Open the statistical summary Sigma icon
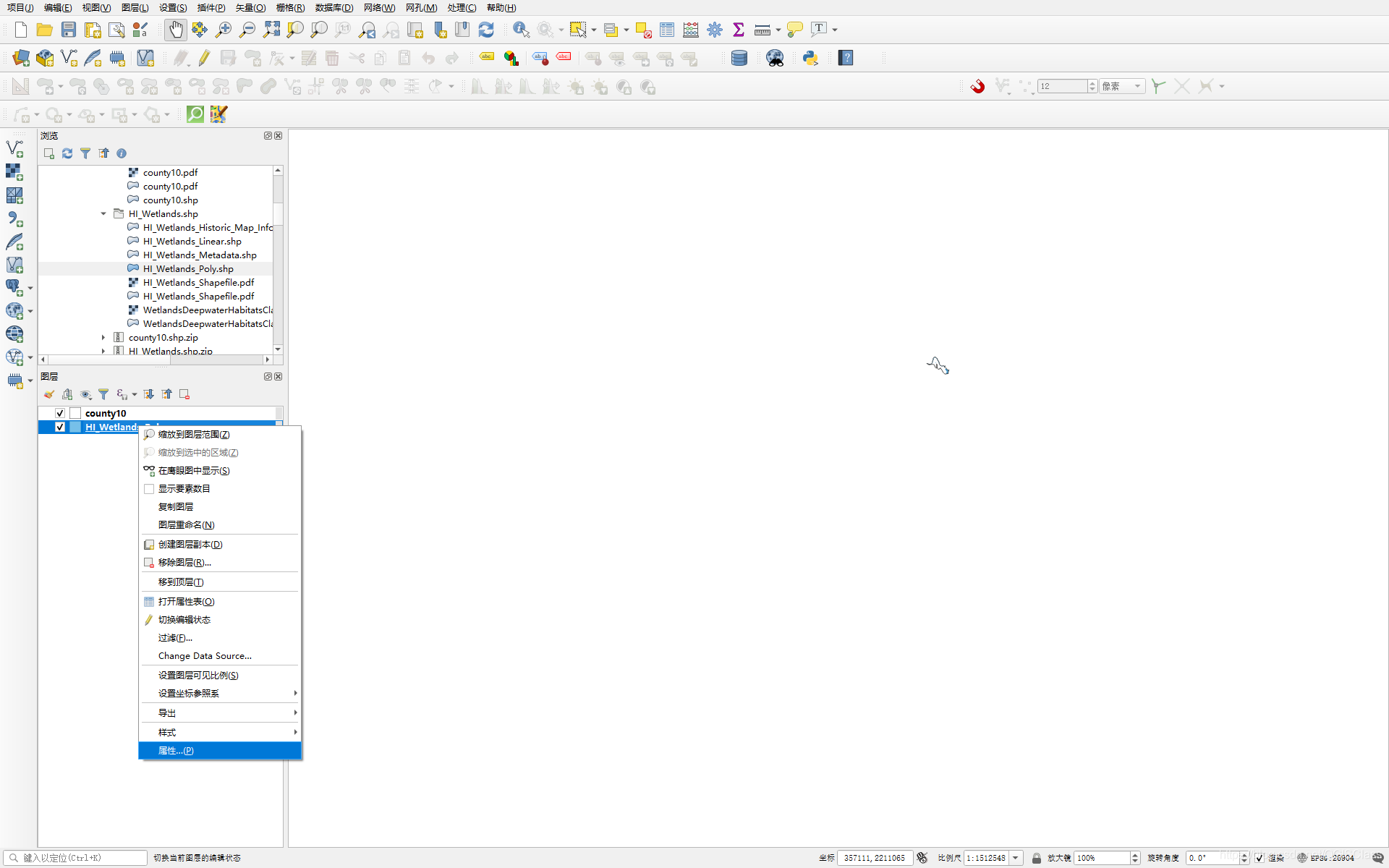Image resolution: width=1389 pixels, height=868 pixels. click(739, 30)
